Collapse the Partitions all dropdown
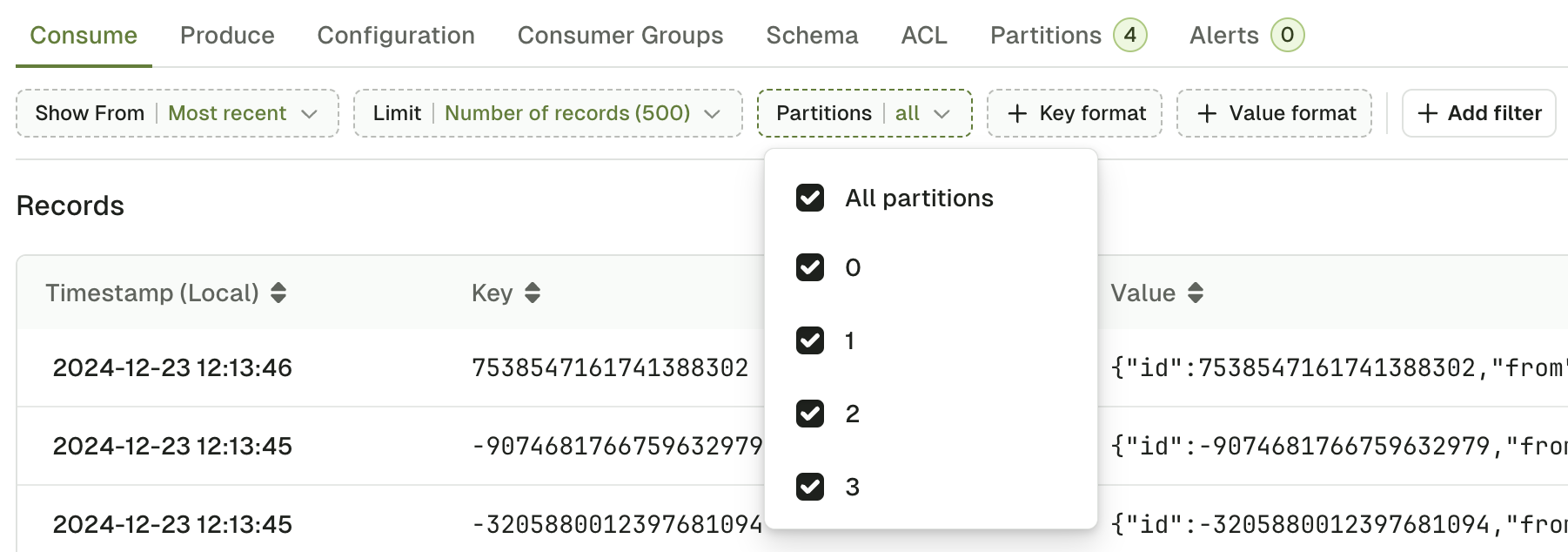Viewport: 1568px width, 552px height. [864, 113]
